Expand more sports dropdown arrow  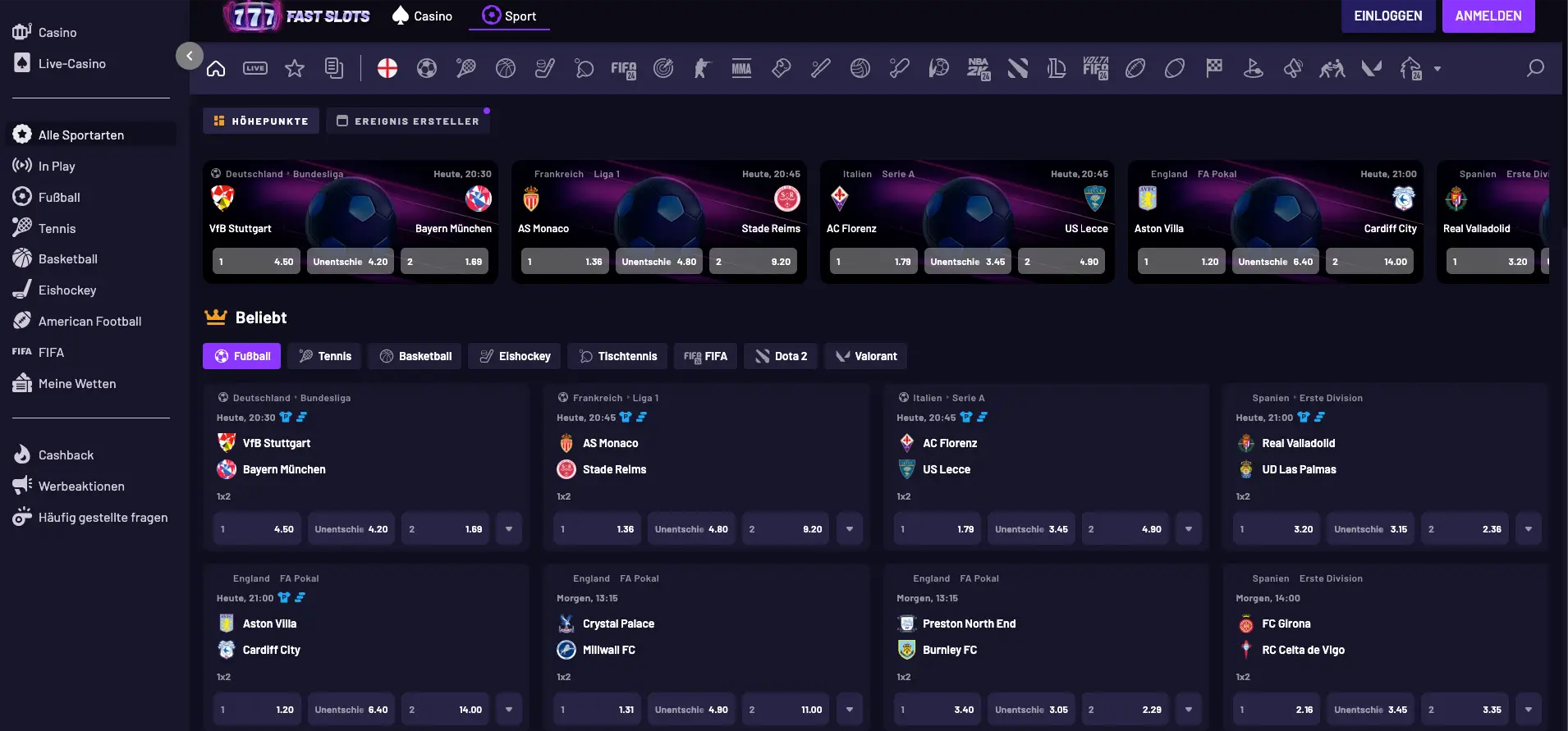(1437, 69)
